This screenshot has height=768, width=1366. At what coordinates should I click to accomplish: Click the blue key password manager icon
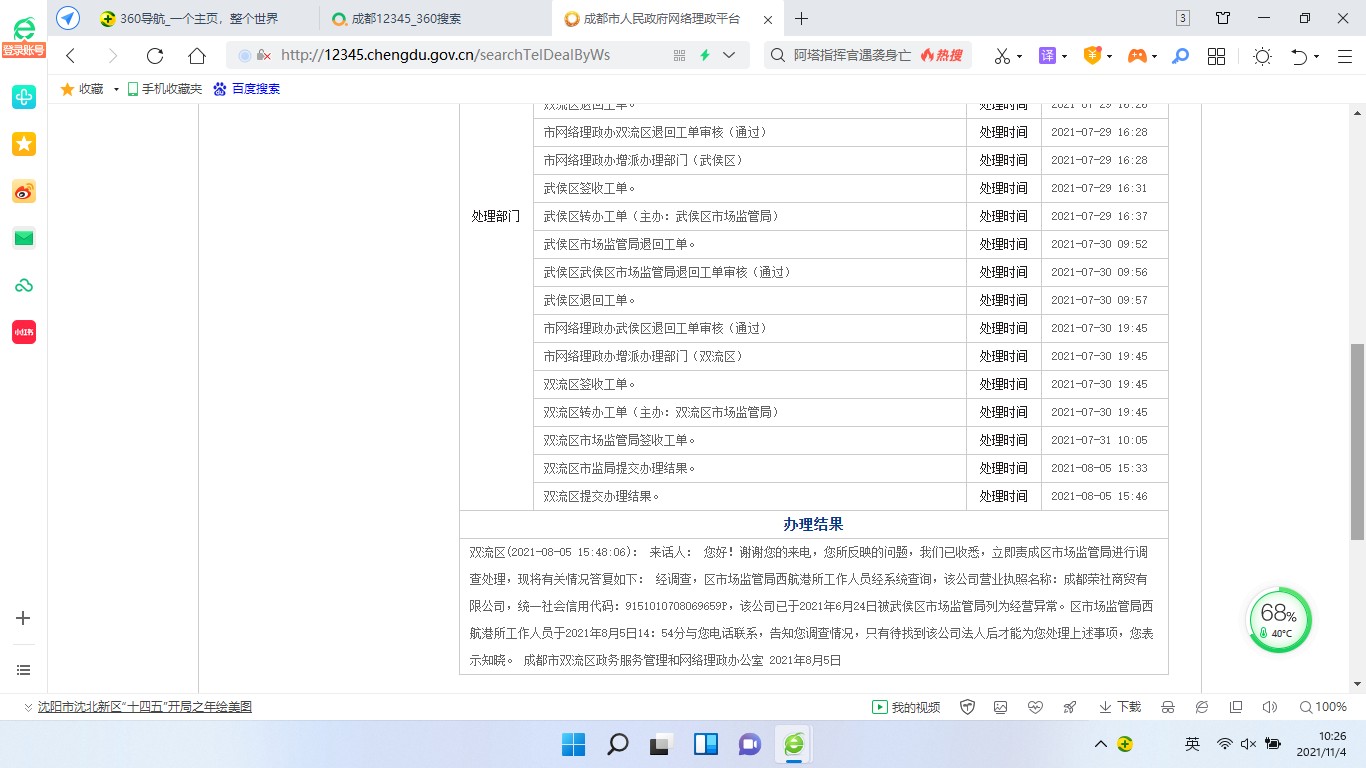tap(1181, 56)
